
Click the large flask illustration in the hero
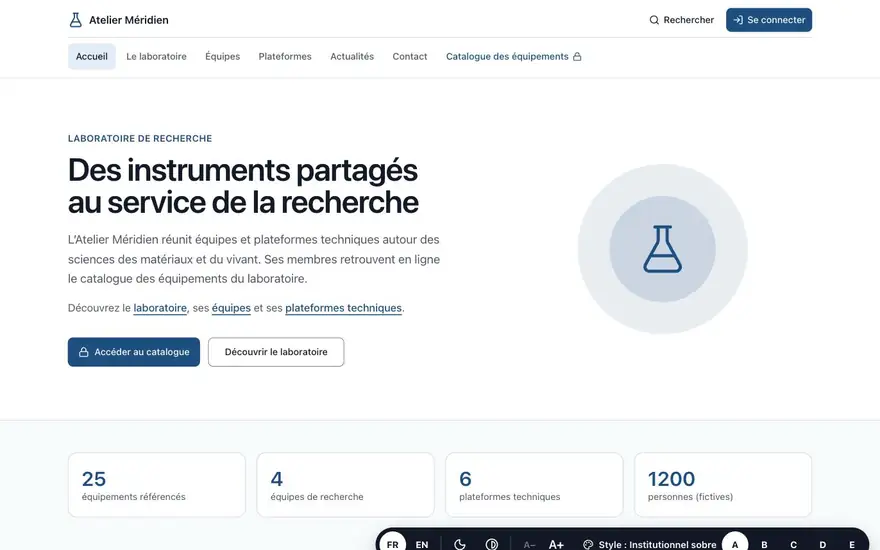(663, 249)
